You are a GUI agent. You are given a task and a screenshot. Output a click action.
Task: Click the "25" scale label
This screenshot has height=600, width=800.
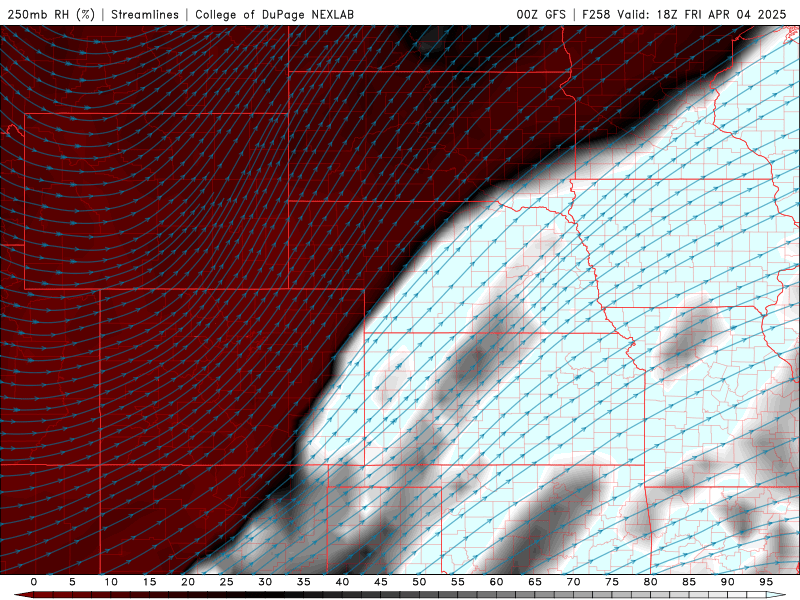(227, 582)
